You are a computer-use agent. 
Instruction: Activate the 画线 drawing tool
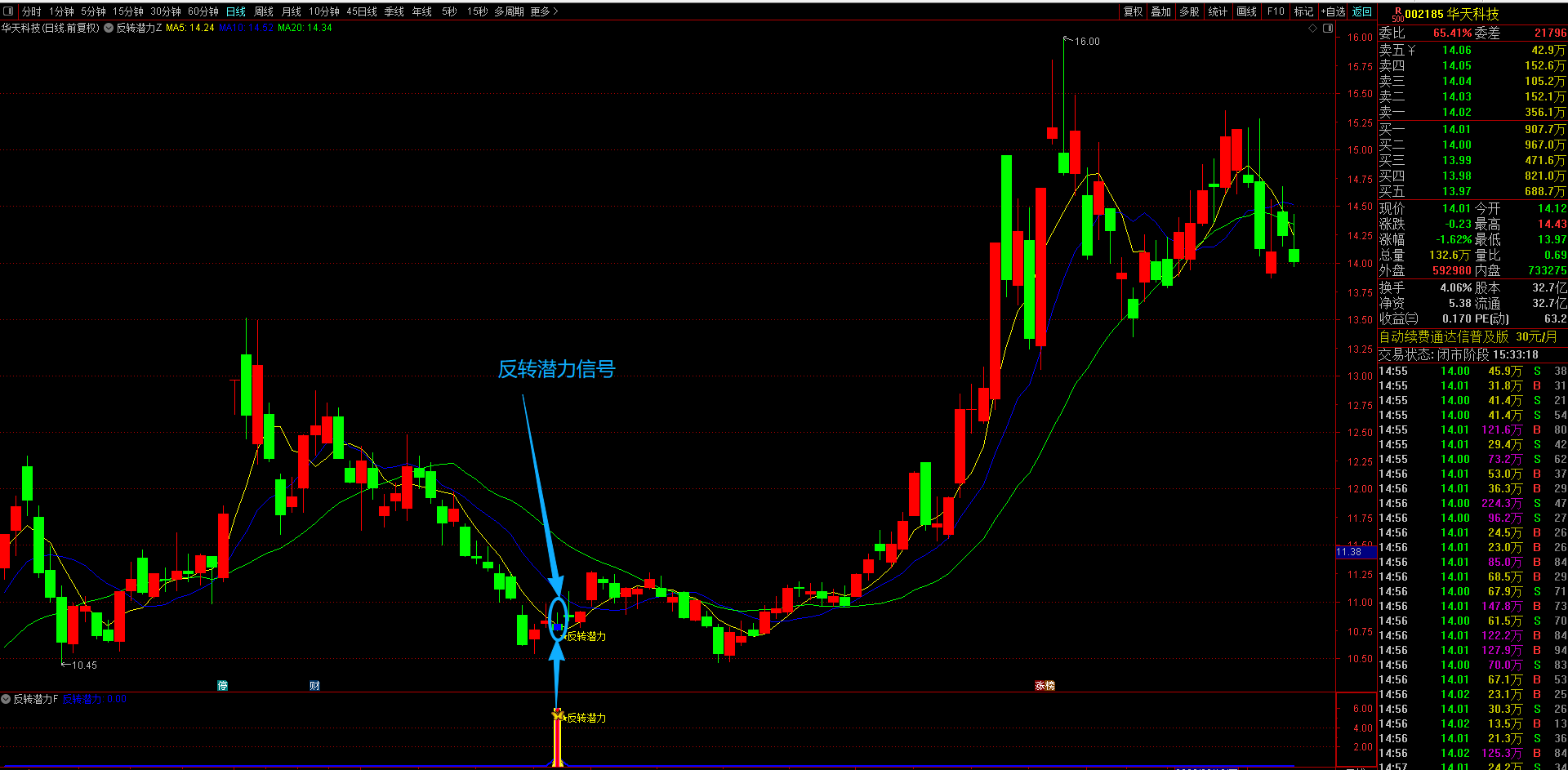[1247, 11]
